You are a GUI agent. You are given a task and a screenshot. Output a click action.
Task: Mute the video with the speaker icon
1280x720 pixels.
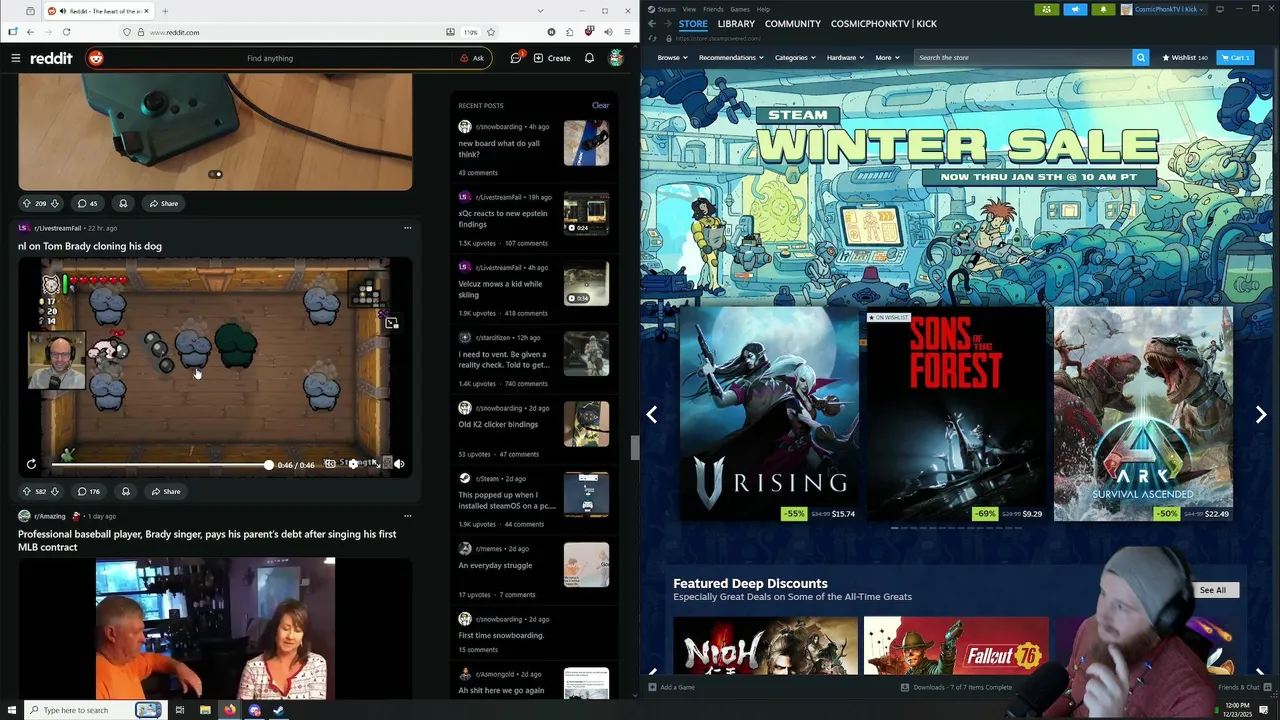pyautogui.click(x=399, y=464)
